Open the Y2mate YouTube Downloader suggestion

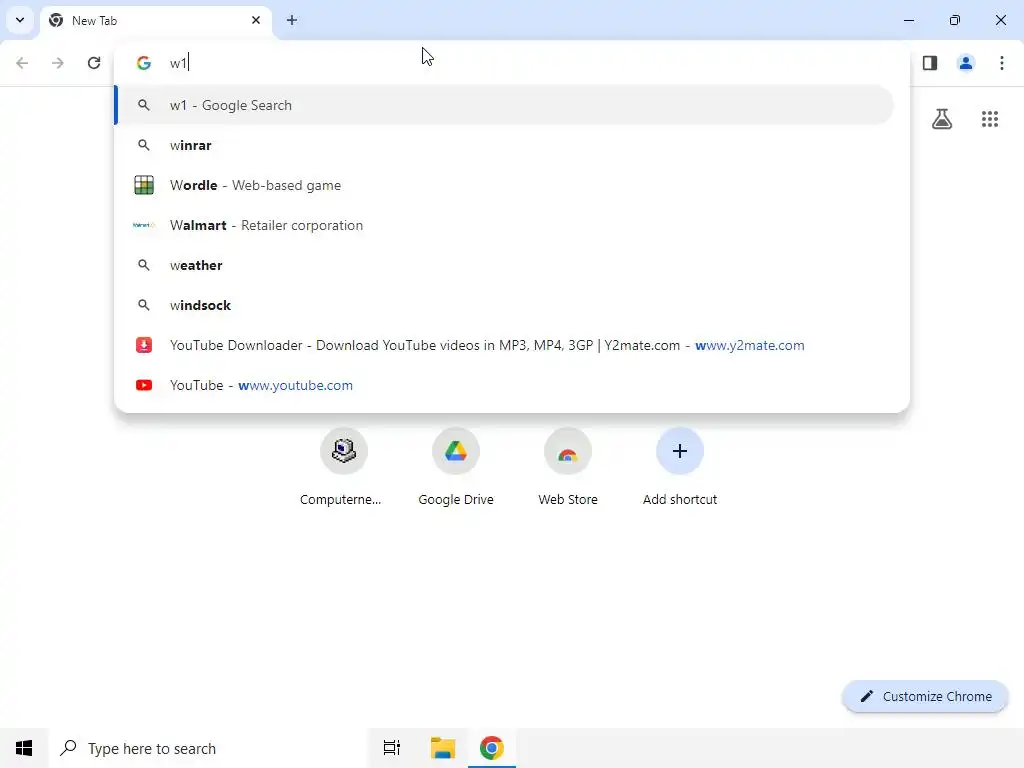(504, 345)
